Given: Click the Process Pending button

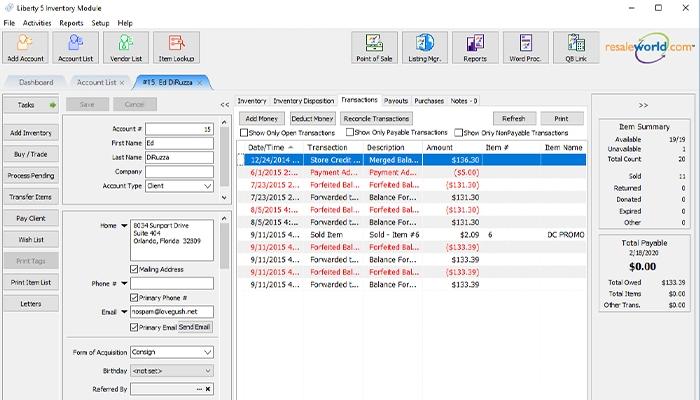Looking at the screenshot, I should pos(31,176).
